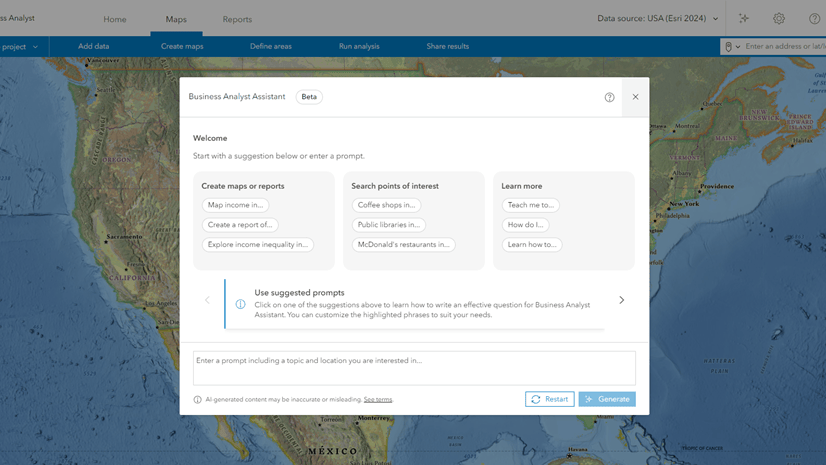Open the AI assistant sparkle icon
This screenshot has height=465, width=826.
[744, 18]
